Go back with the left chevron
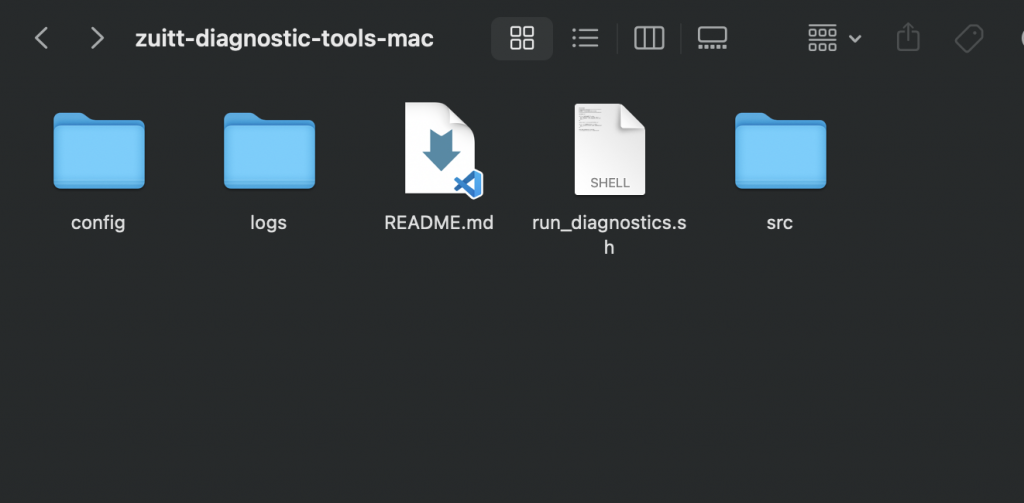Viewport: 1024px width, 503px height. pyautogui.click(x=41, y=38)
